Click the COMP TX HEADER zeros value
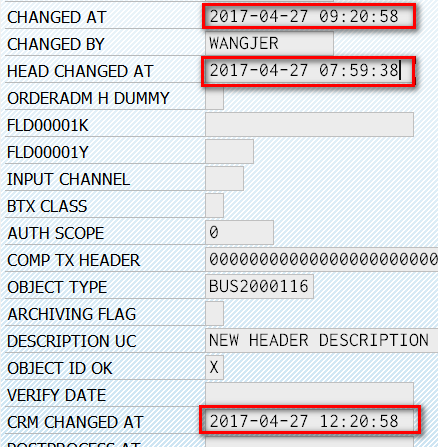The width and height of the screenshot is (438, 447). 322,259
